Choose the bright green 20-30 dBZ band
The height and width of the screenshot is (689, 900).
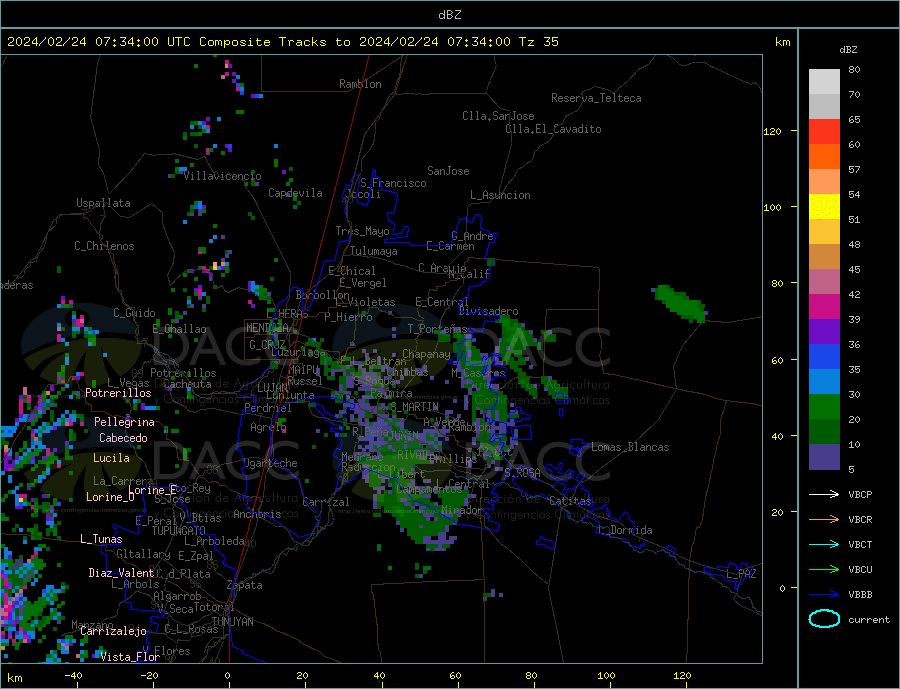tap(824, 407)
